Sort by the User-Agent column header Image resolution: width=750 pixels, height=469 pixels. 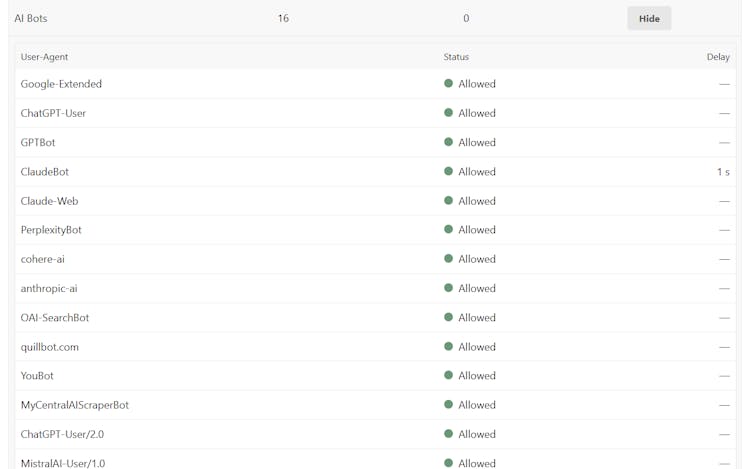pyautogui.click(x=44, y=57)
